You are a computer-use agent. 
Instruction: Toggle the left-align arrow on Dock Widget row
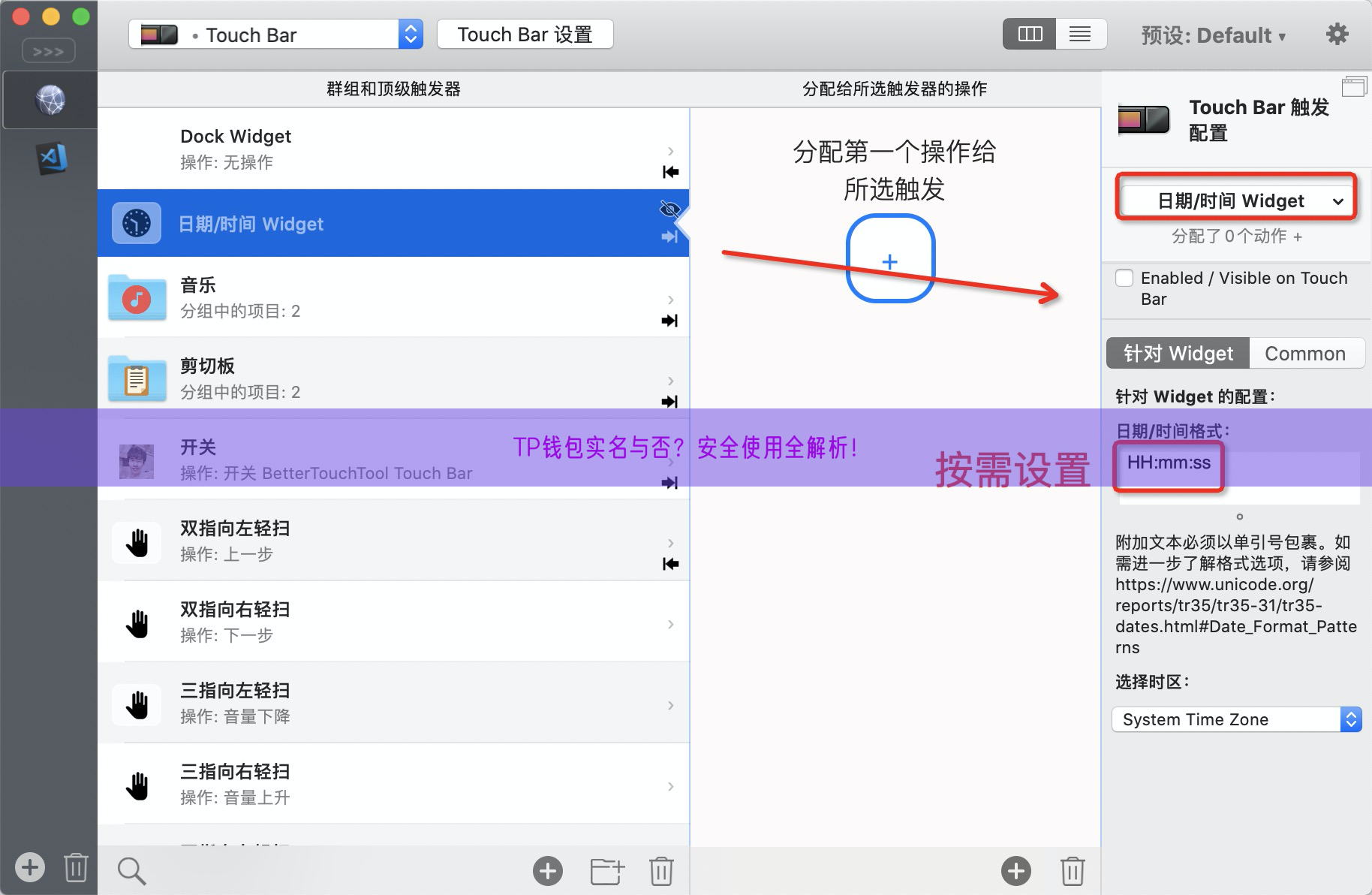670,172
